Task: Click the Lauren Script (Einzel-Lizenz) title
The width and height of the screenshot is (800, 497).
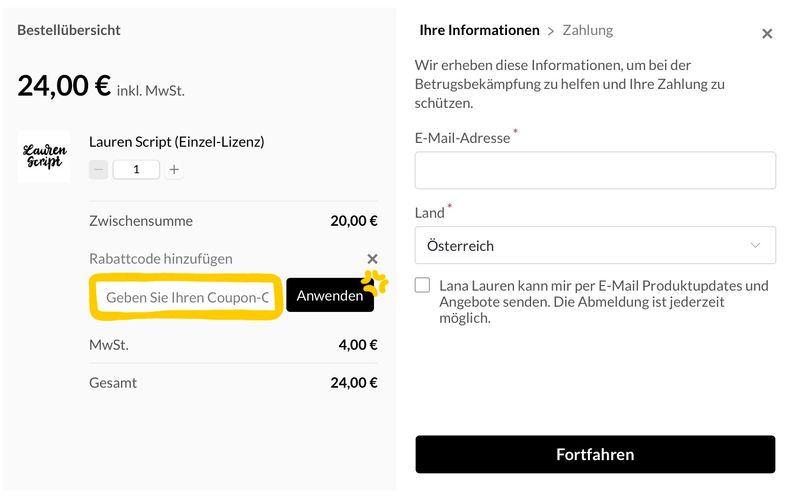Action: tap(176, 142)
